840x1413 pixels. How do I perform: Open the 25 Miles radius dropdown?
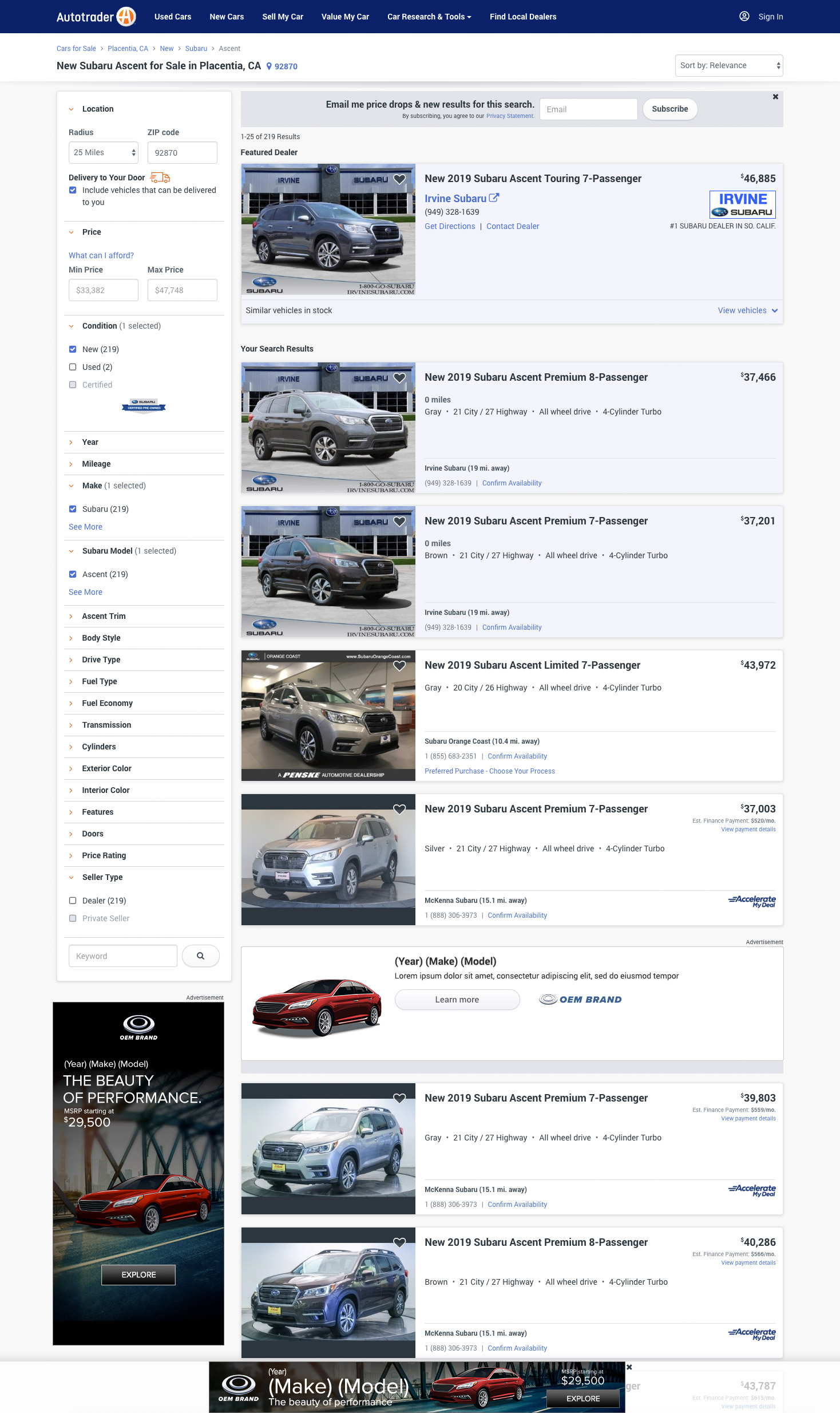pyautogui.click(x=104, y=152)
